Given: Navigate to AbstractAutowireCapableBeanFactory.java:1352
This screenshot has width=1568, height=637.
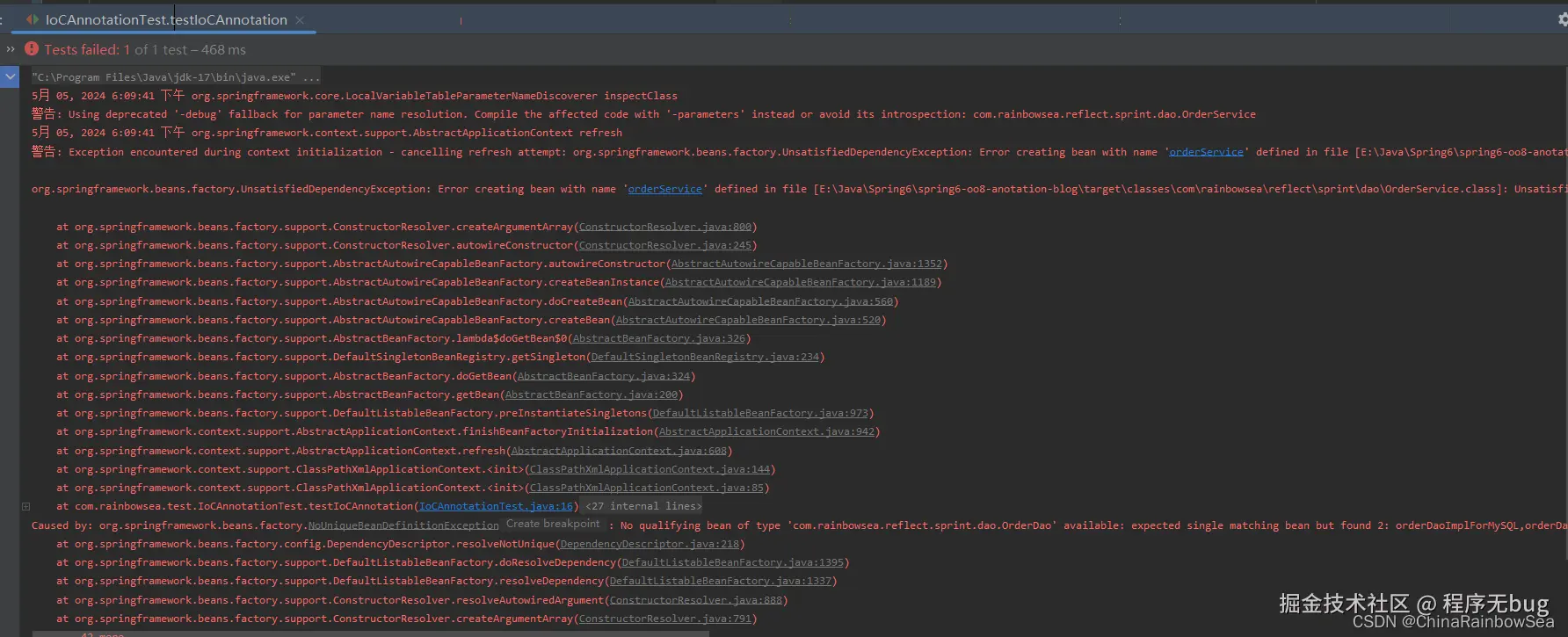Looking at the screenshot, I should click(807, 264).
